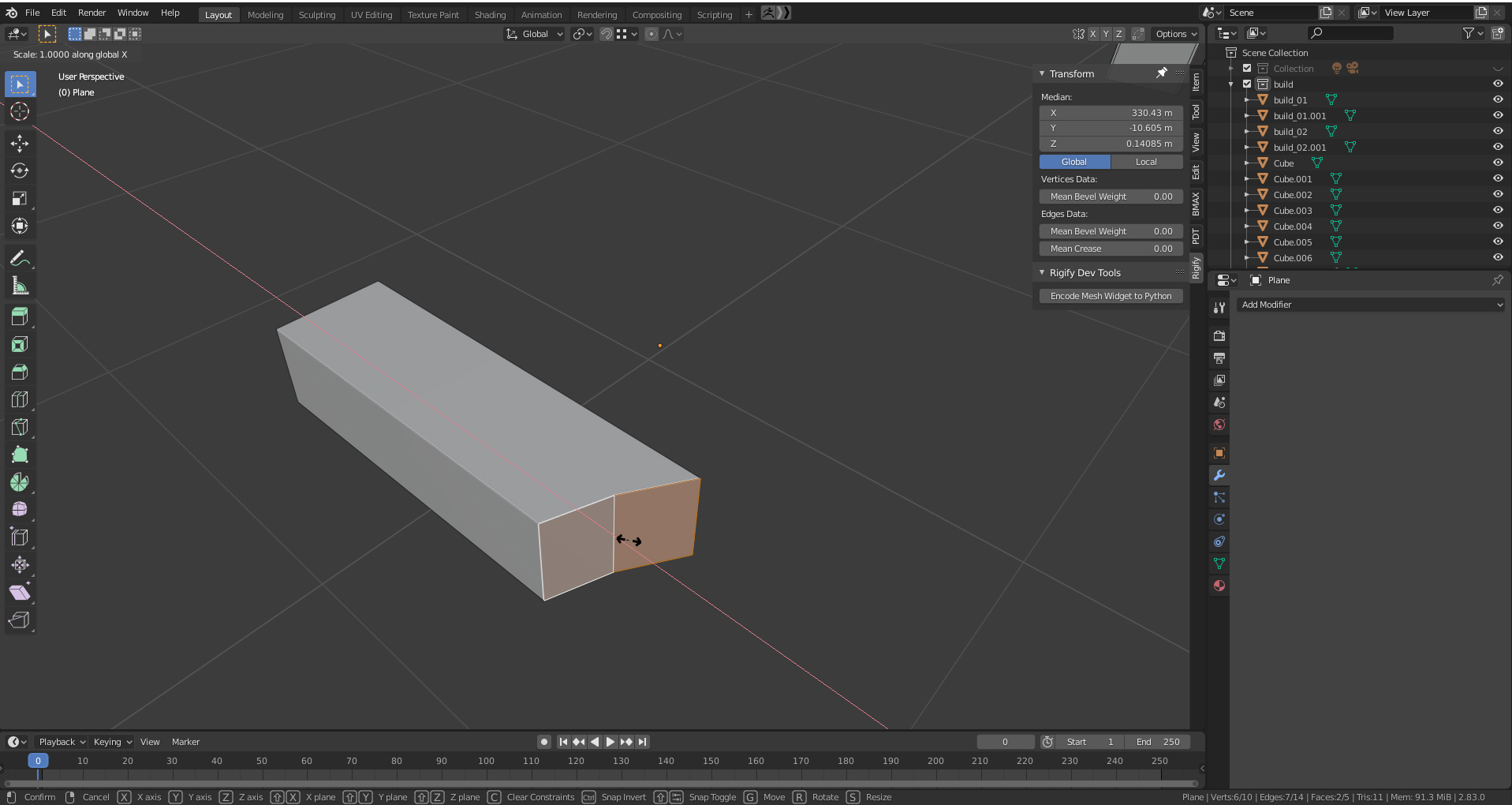1512x805 pixels.
Task: Open the Add Modifier dropdown
Action: point(1371,305)
